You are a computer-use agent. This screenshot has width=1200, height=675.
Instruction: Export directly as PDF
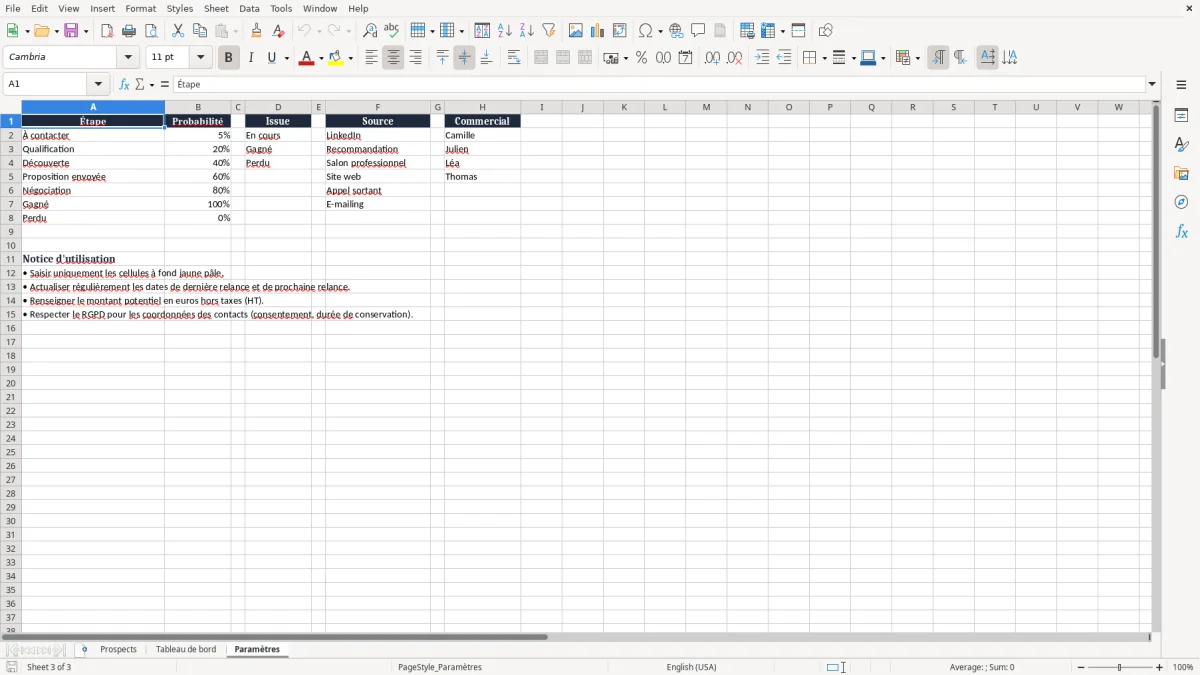tap(107, 31)
